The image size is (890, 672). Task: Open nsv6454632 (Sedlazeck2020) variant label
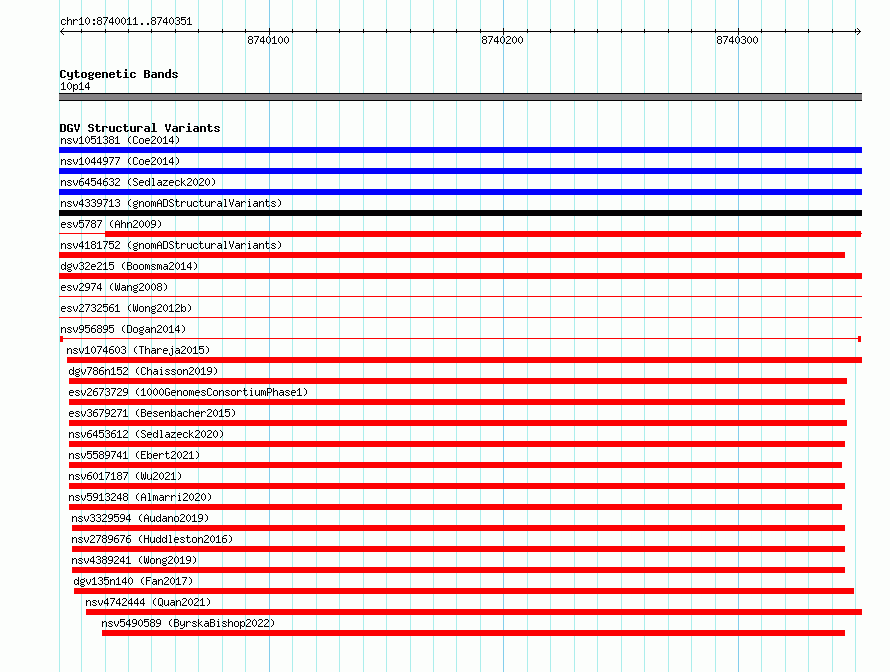tap(138, 182)
